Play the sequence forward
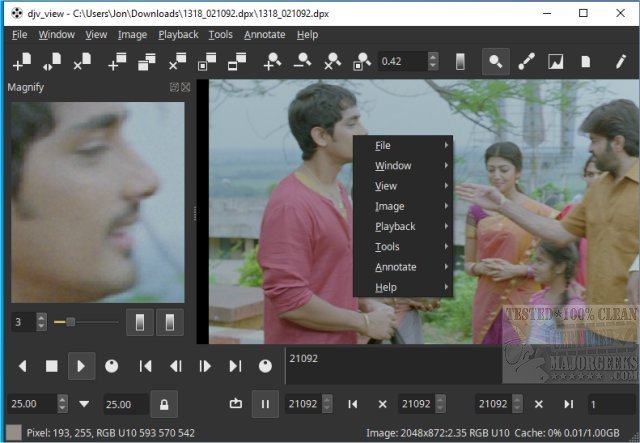640x443 pixels. click(81, 366)
